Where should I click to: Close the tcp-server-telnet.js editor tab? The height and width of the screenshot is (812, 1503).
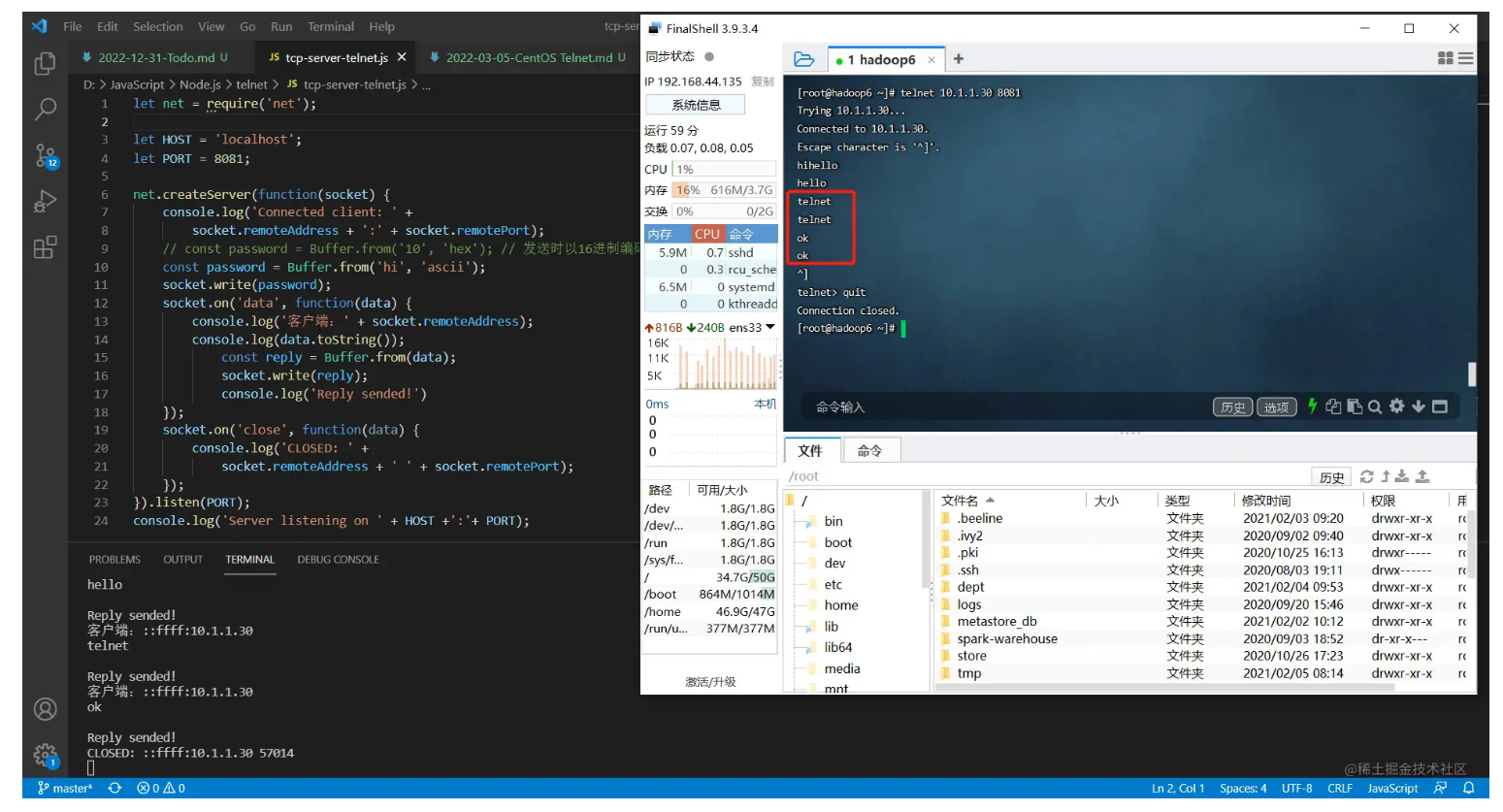click(402, 57)
